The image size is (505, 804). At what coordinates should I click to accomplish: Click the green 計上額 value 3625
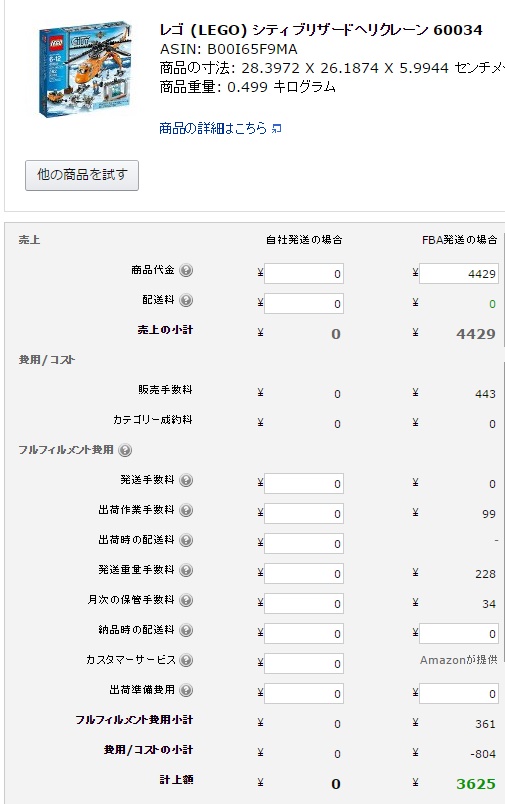[476, 783]
